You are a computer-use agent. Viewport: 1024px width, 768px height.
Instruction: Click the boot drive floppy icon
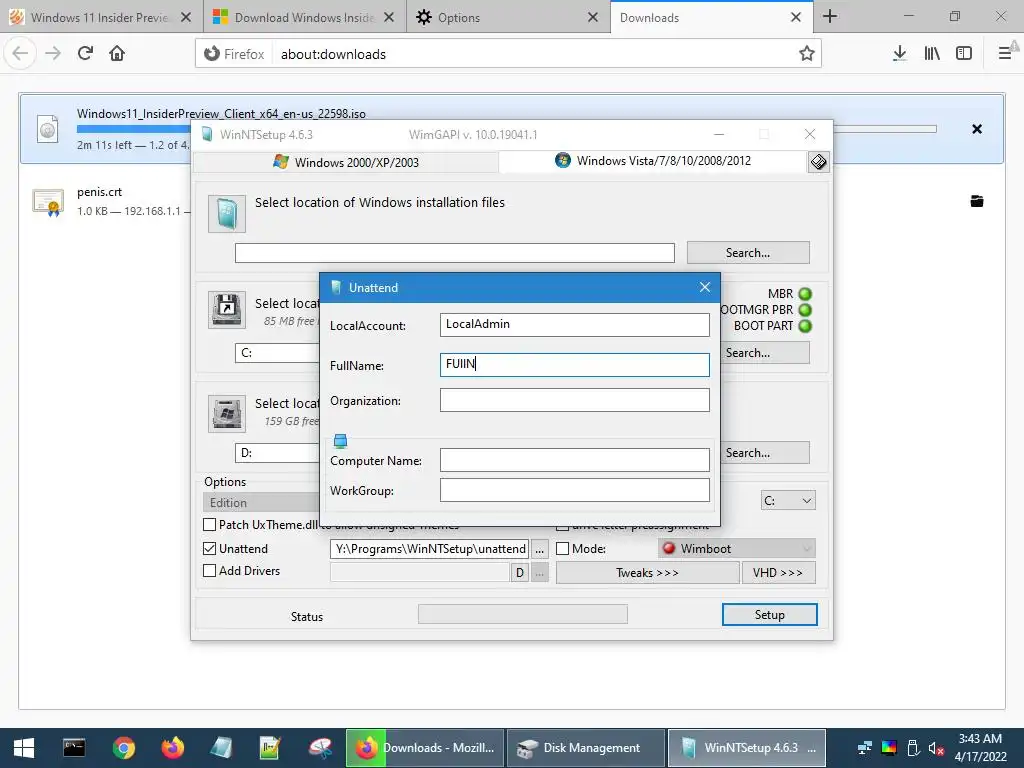tap(227, 310)
